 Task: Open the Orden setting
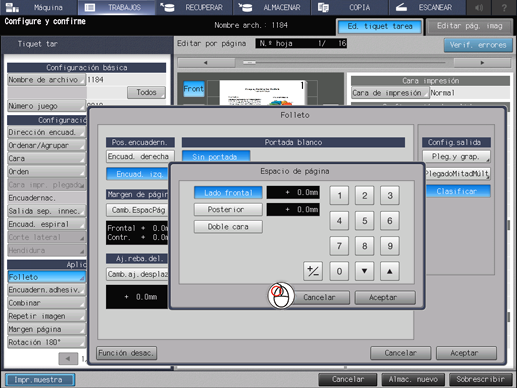coord(46,172)
